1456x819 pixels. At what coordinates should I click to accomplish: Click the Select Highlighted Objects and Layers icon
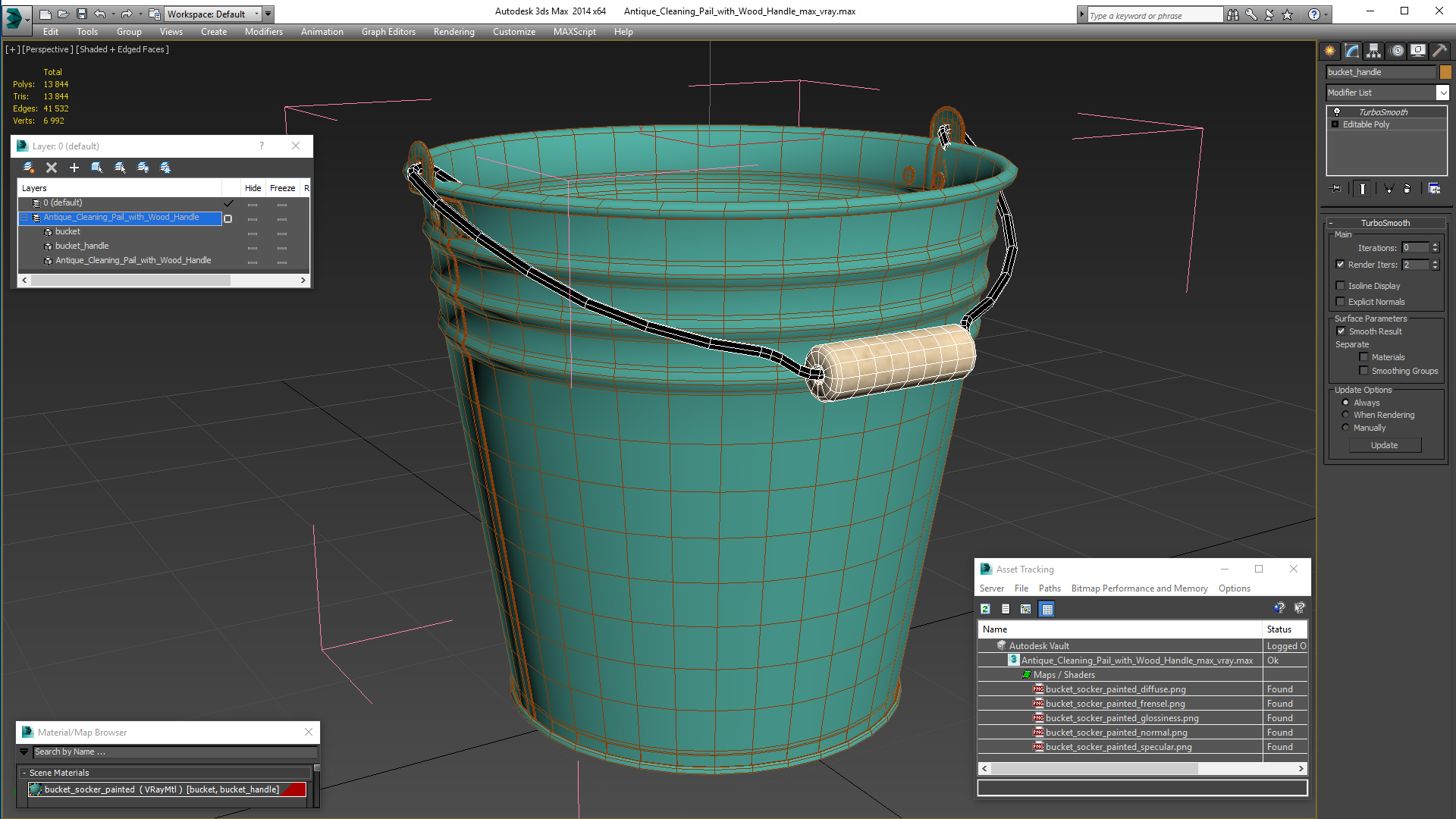pyautogui.click(x=97, y=168)
